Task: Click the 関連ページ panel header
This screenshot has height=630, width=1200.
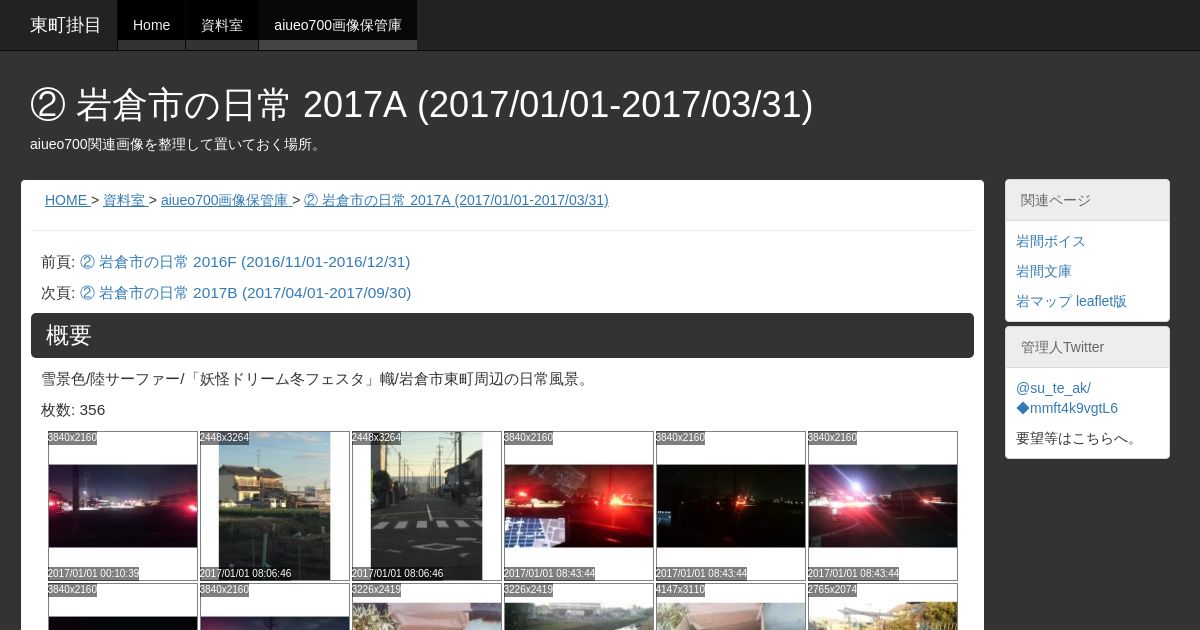Action: tap(1087, 200)
